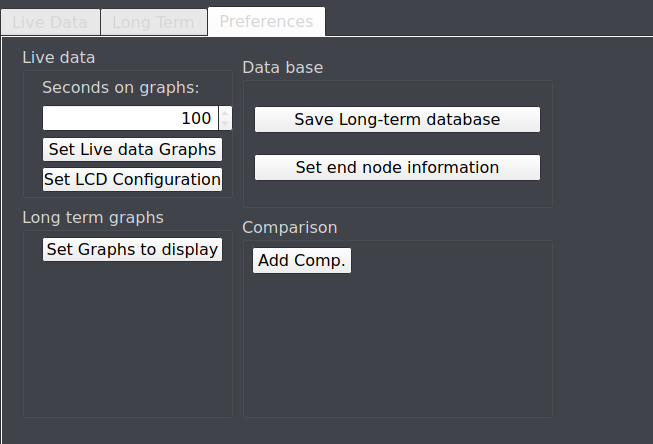Image resolution: width=653 pixels, height=444 pixels.
Task: Select the value 100 in the spinbox
Action: click(x=196, y=118)
